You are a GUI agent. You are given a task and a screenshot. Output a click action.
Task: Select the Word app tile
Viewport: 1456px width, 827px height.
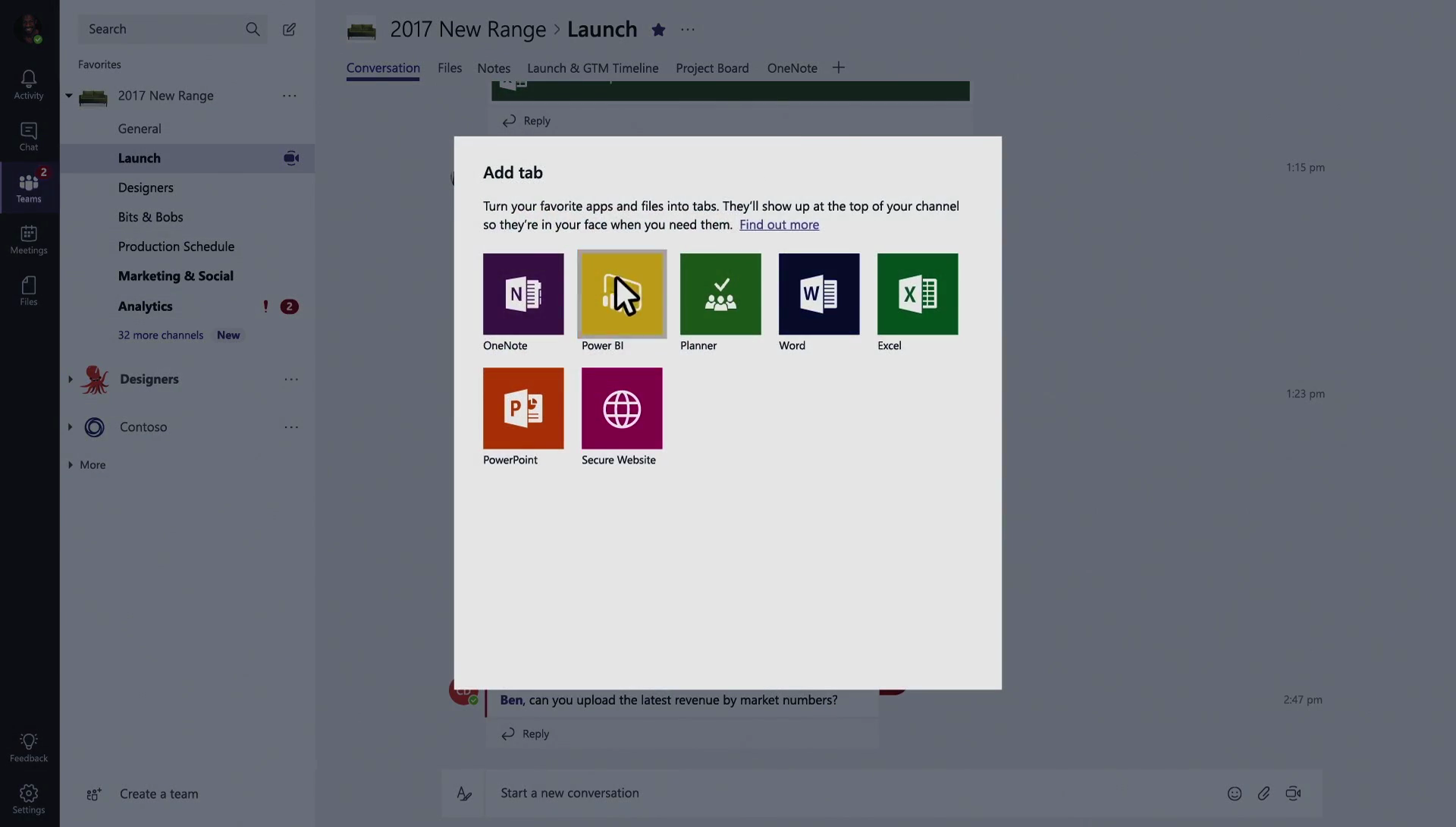click(x=819, y=294)
